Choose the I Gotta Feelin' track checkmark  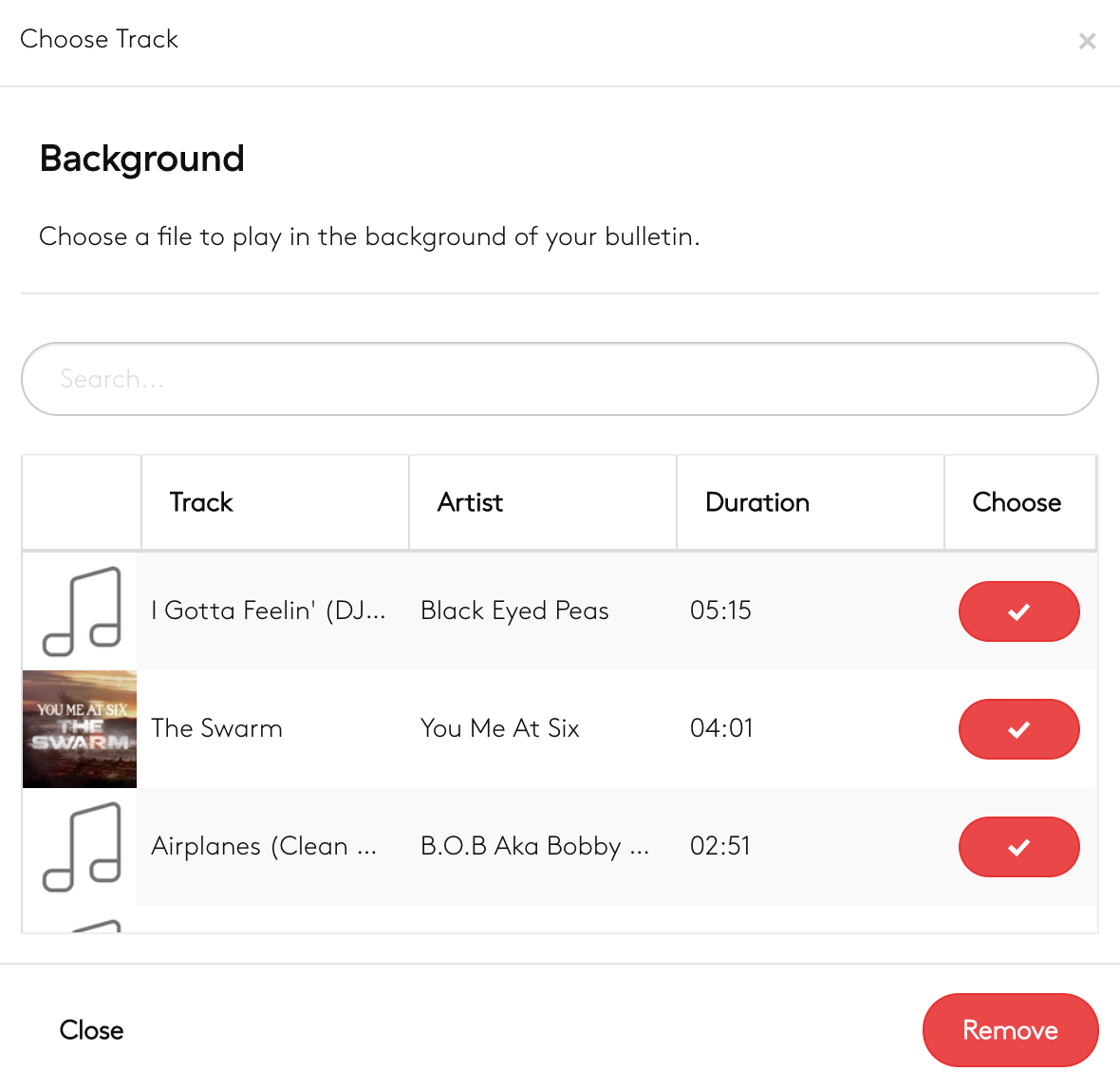1018,611
